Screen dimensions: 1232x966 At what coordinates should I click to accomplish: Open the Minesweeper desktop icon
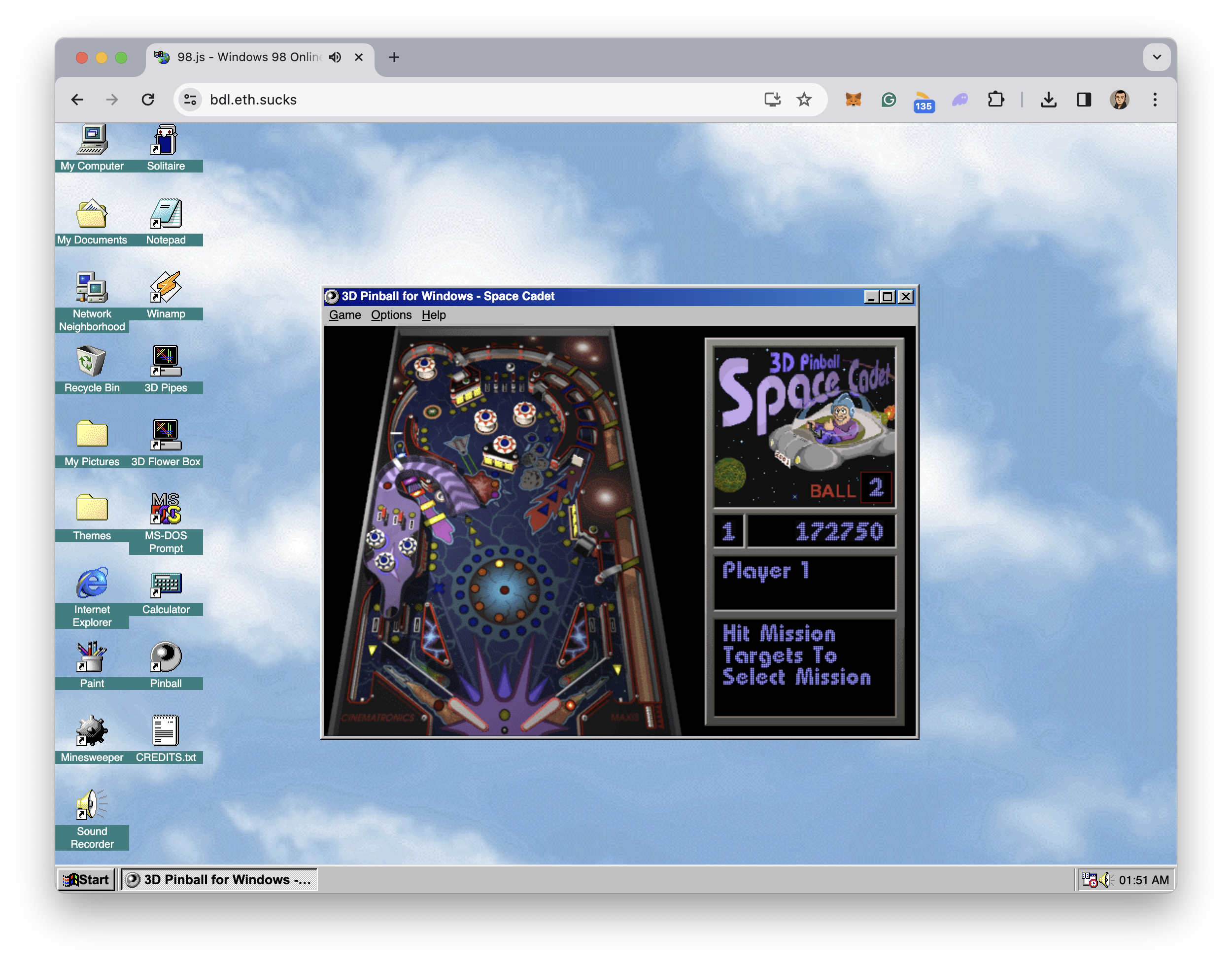92,732
